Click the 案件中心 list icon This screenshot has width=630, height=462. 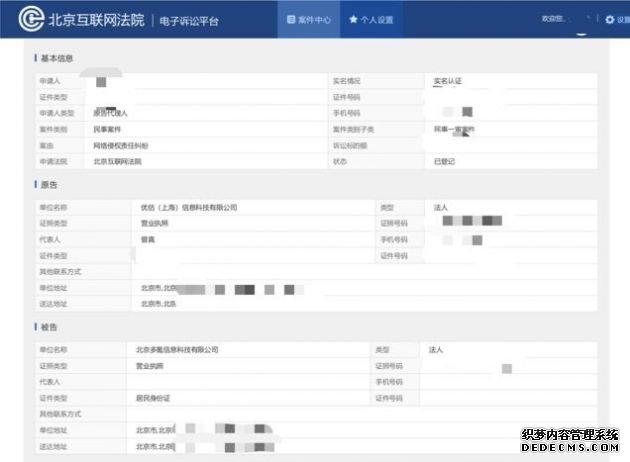(x=291, y=19)
